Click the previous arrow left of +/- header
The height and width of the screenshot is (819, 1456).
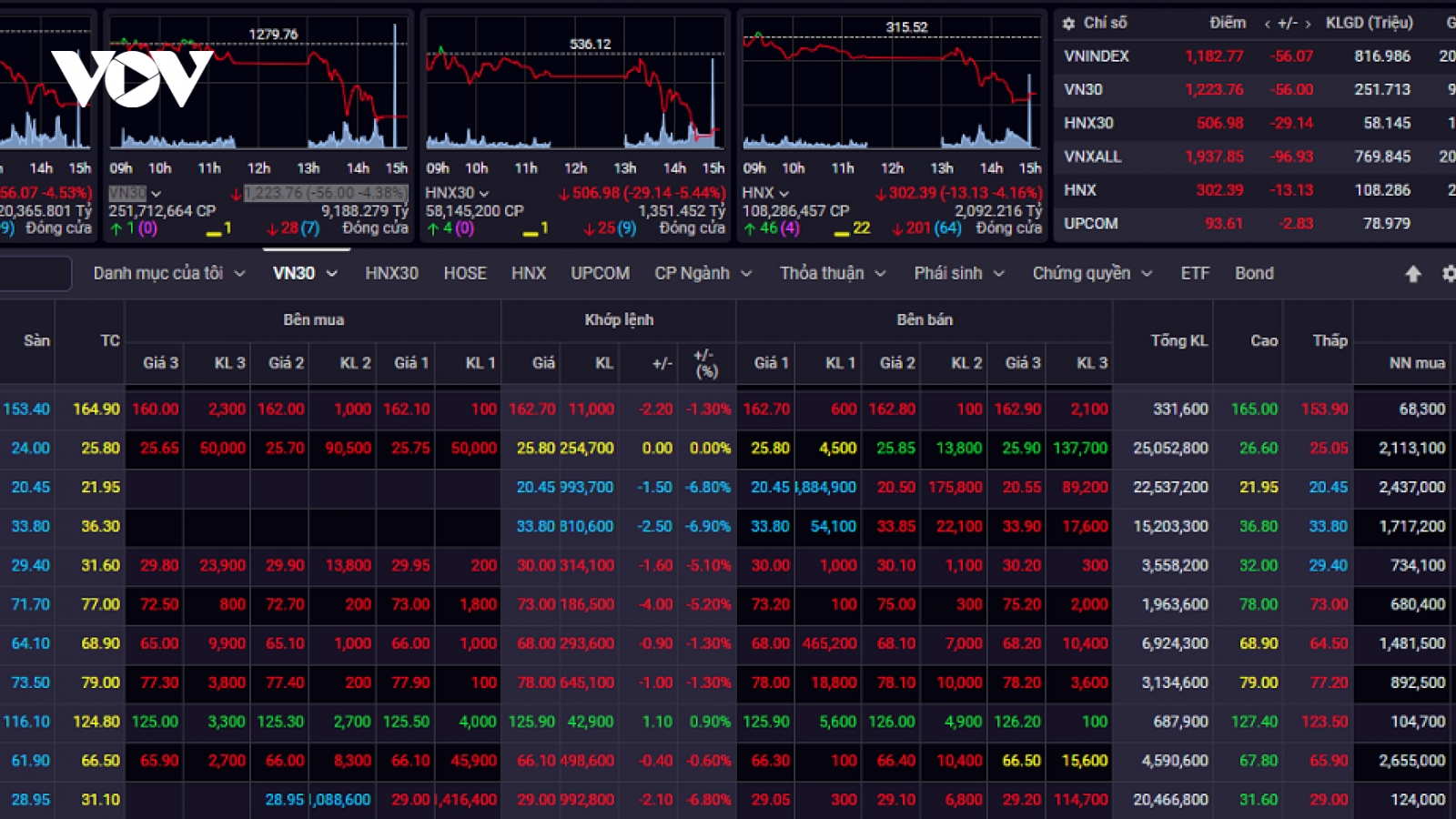point(1267,24)
